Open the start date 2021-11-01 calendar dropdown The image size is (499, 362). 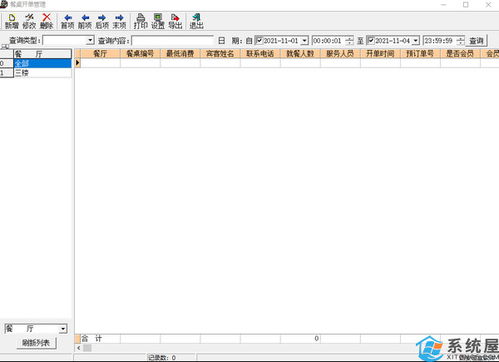pyautogui.click(x=304, y=41)
